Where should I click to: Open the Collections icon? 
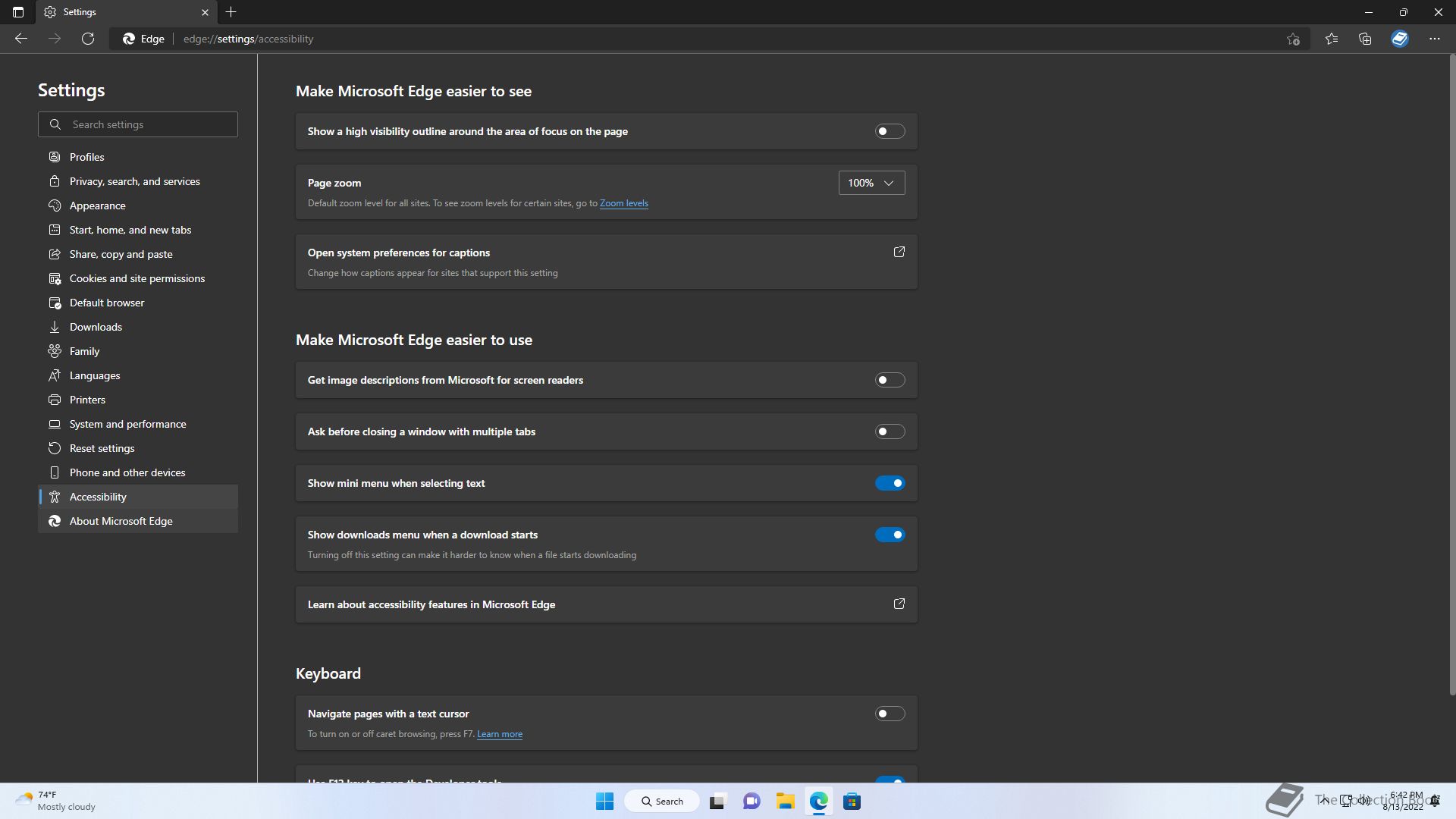tap(1365, 39)
